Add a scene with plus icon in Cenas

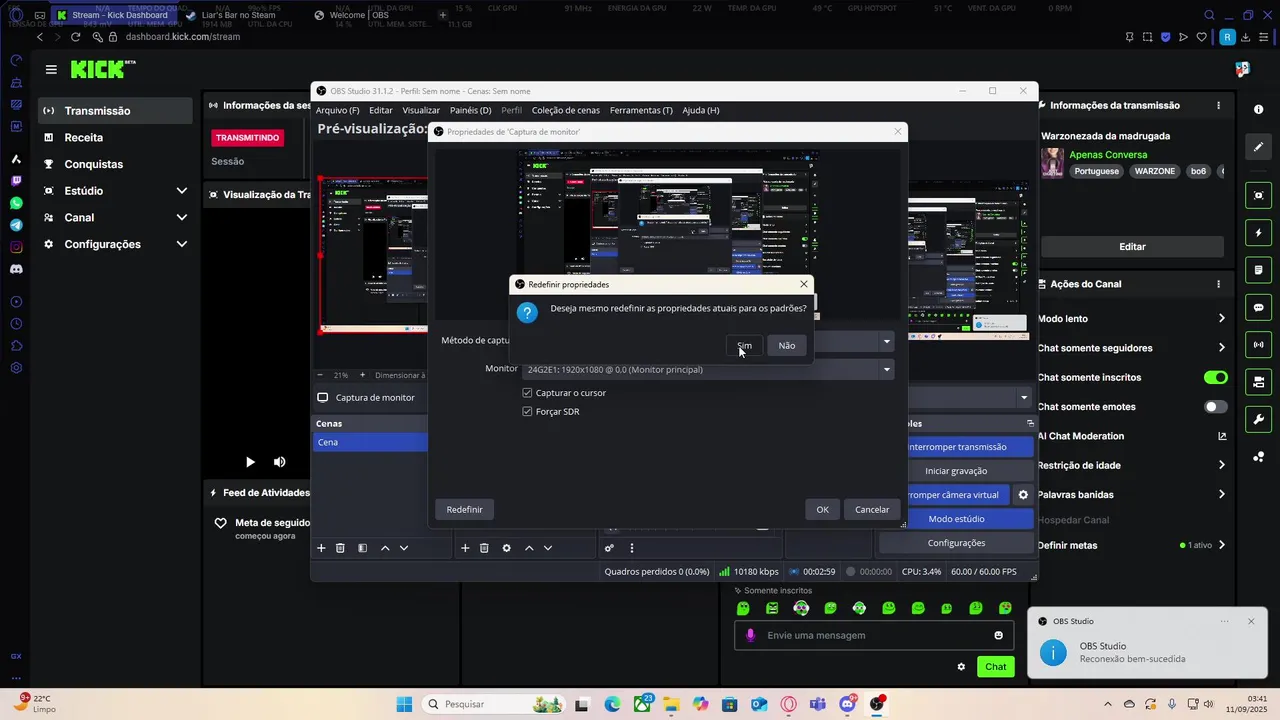click(x=321, y=548)
